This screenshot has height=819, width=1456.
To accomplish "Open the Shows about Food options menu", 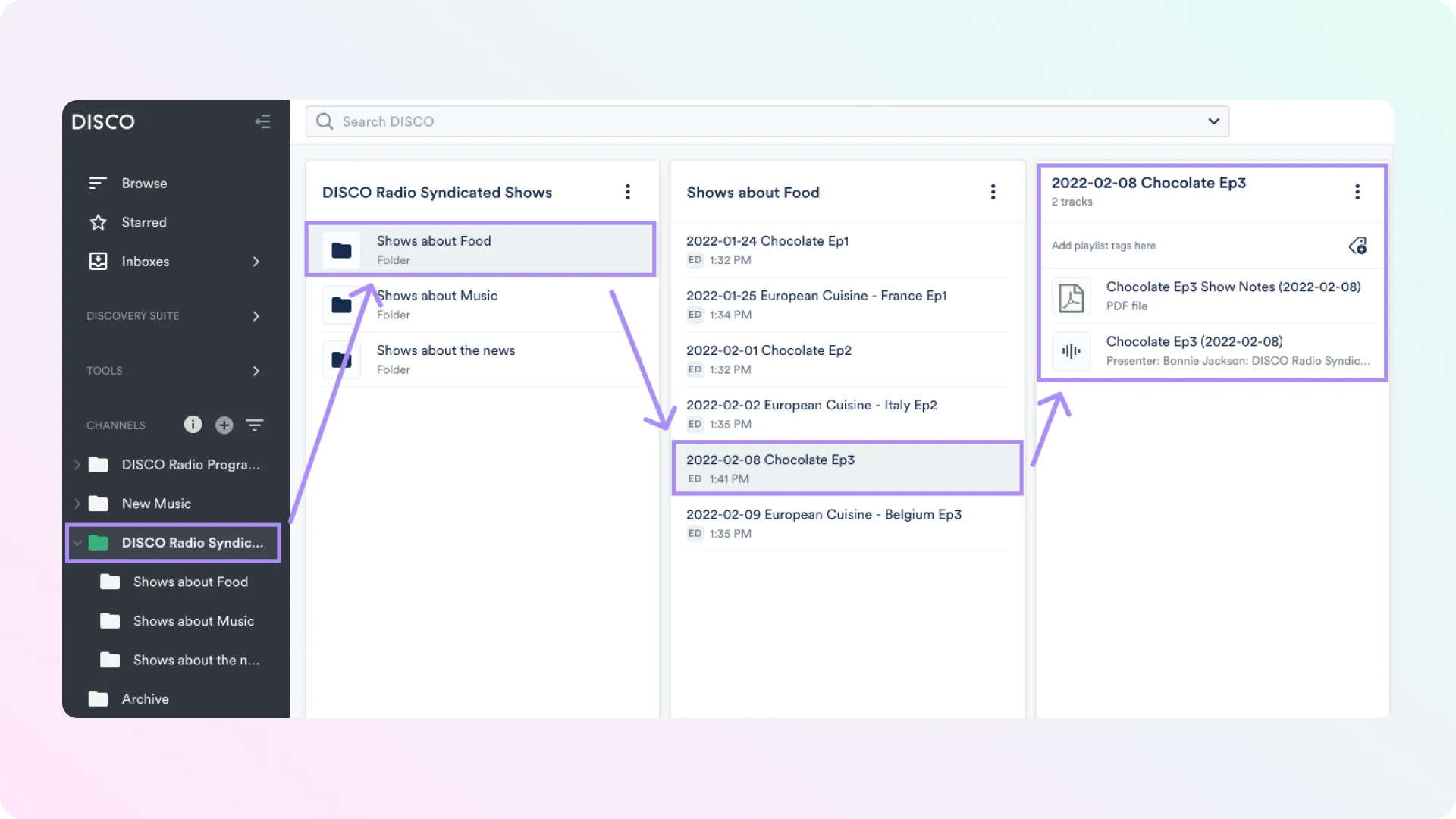I will pyautogui.click(x=993, y=192).
